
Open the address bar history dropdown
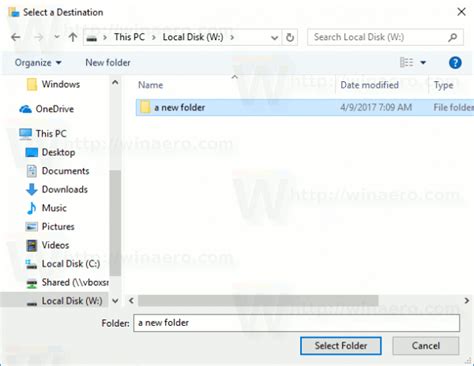(x=274, y=38)
